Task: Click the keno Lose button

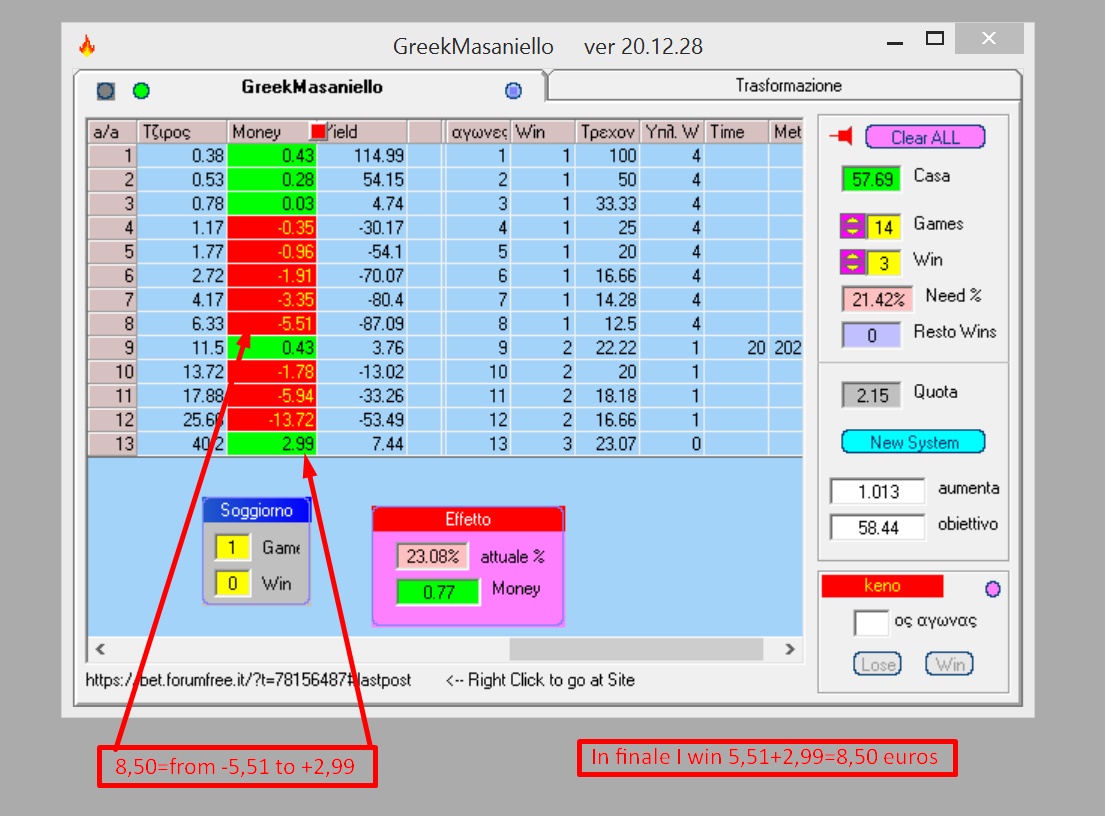Action: click(x=877, y=664)
